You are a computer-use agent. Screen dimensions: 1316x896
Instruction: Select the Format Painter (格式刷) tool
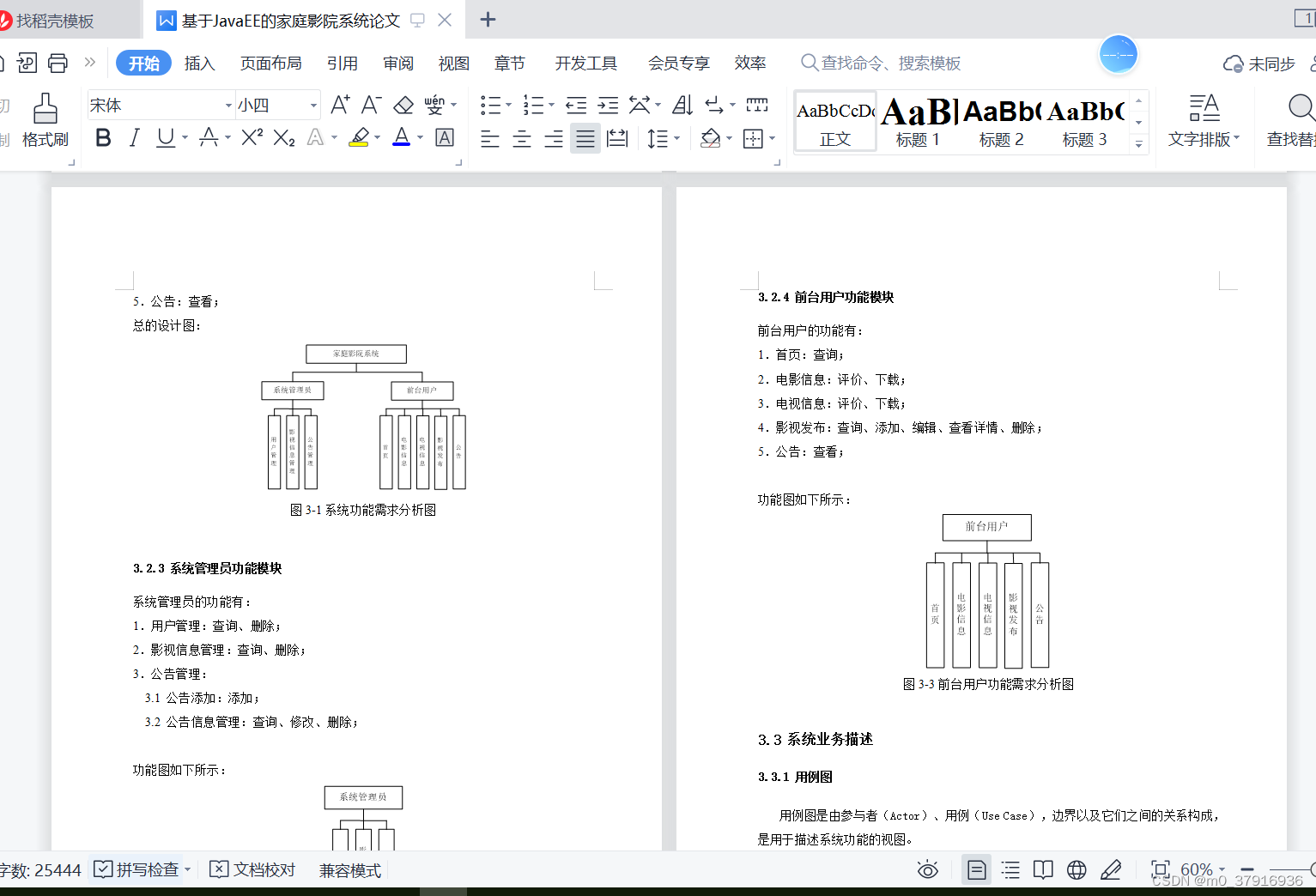(x=45, y=120)
